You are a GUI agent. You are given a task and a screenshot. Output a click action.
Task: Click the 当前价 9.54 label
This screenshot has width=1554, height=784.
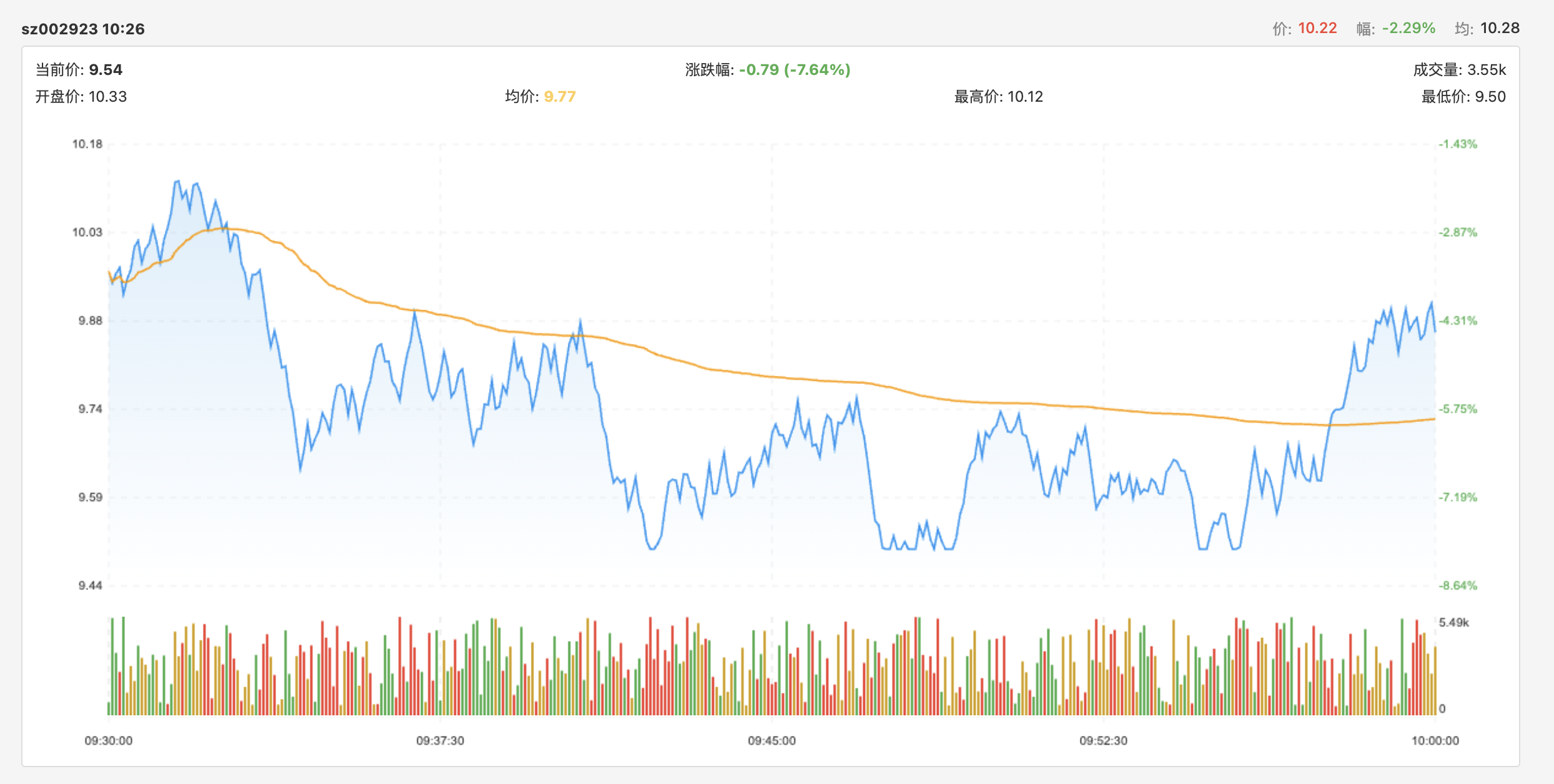[x=79, y=69]
